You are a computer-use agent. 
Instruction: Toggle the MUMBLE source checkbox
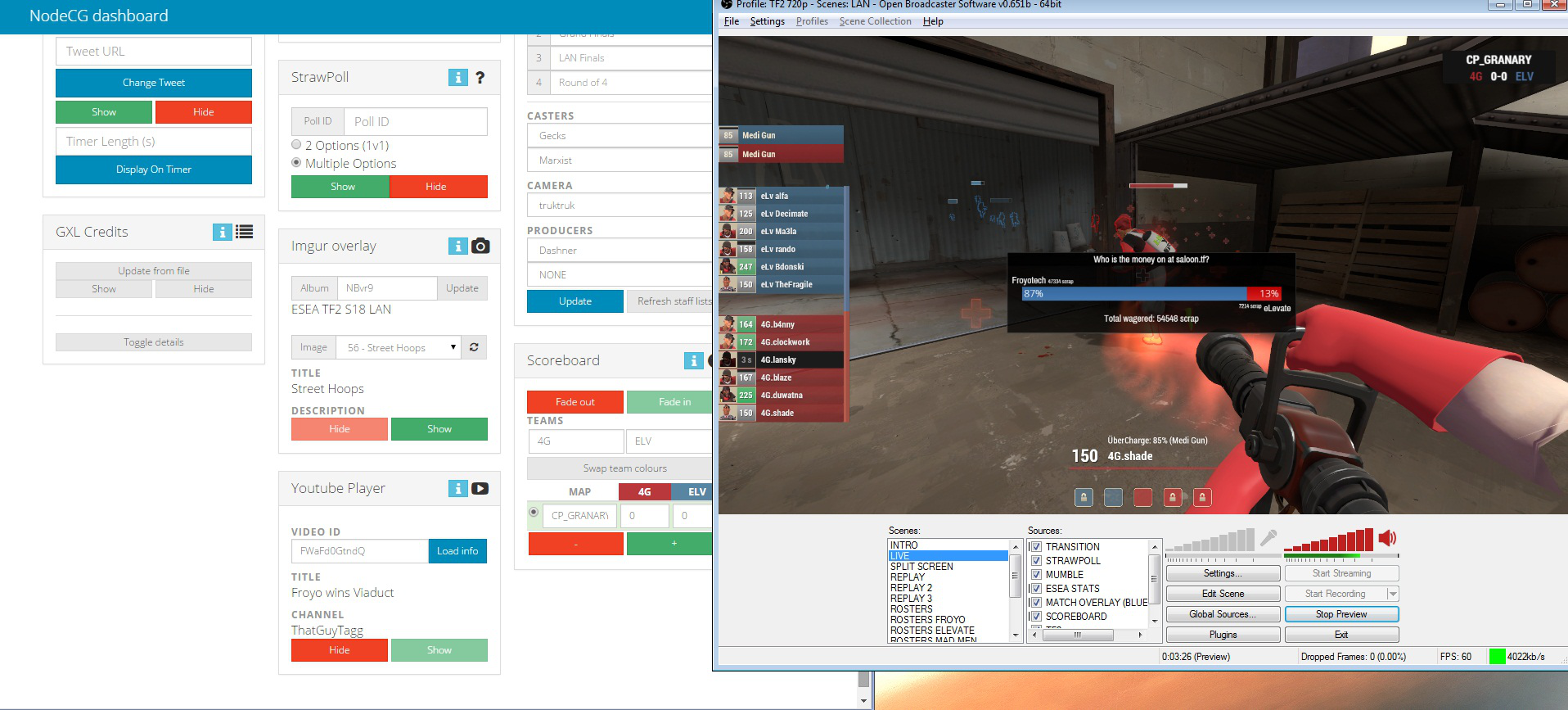click(x=1036, y=575)
